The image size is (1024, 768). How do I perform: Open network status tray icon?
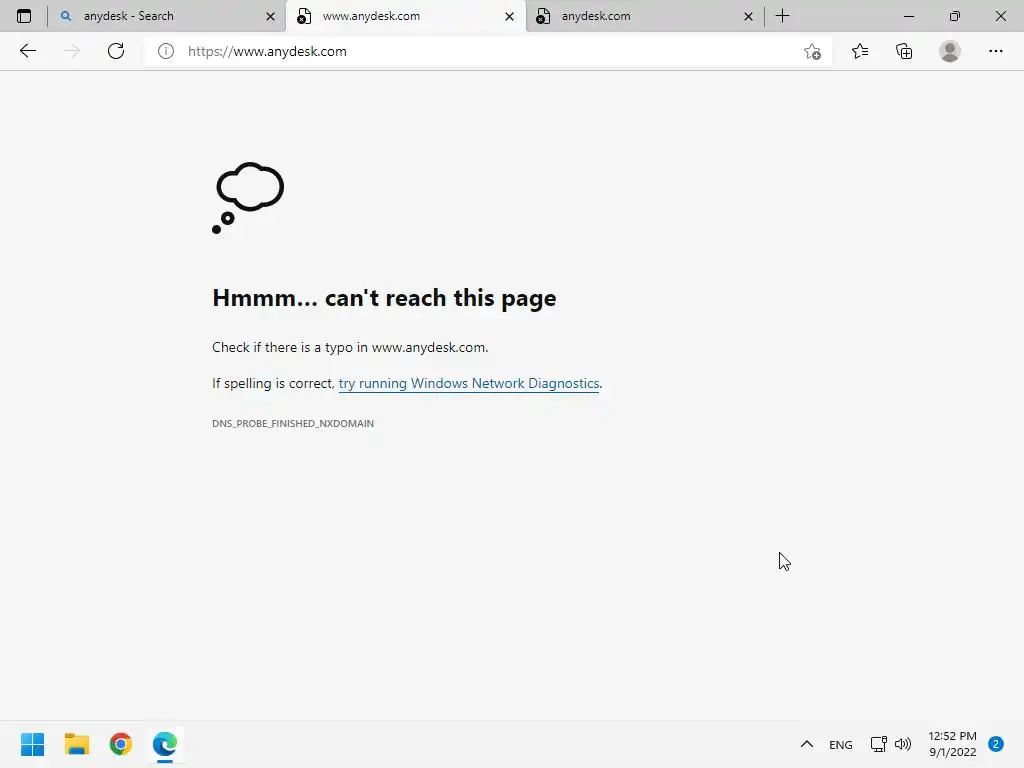[x=878, y=744]
